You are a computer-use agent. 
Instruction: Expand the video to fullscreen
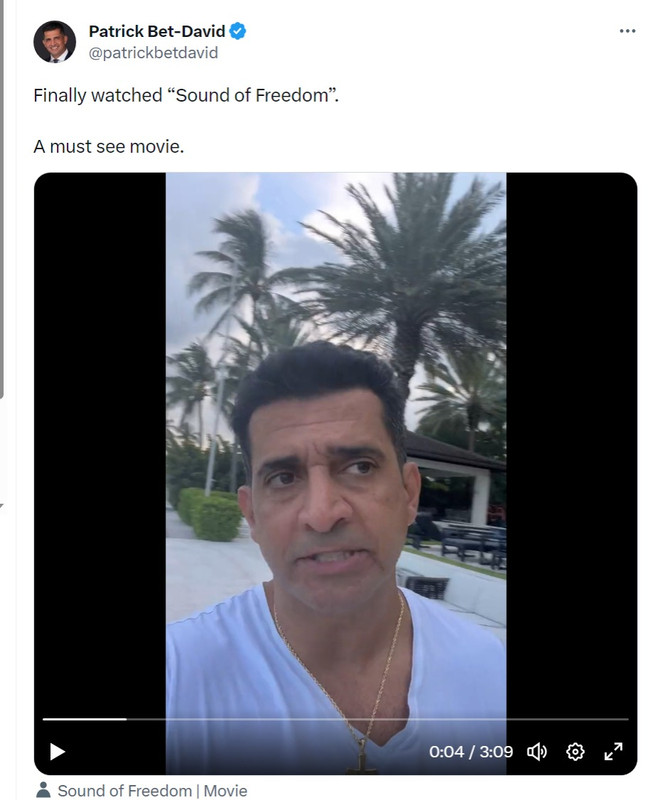(613, 752)
